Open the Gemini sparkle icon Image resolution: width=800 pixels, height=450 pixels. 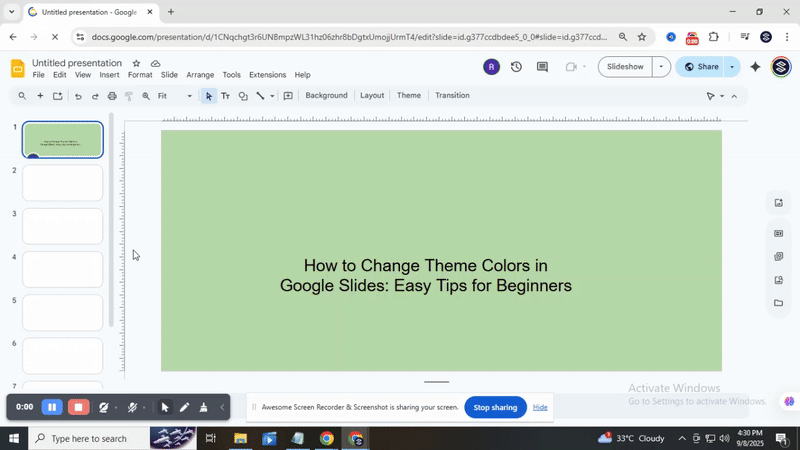[755, 67]
